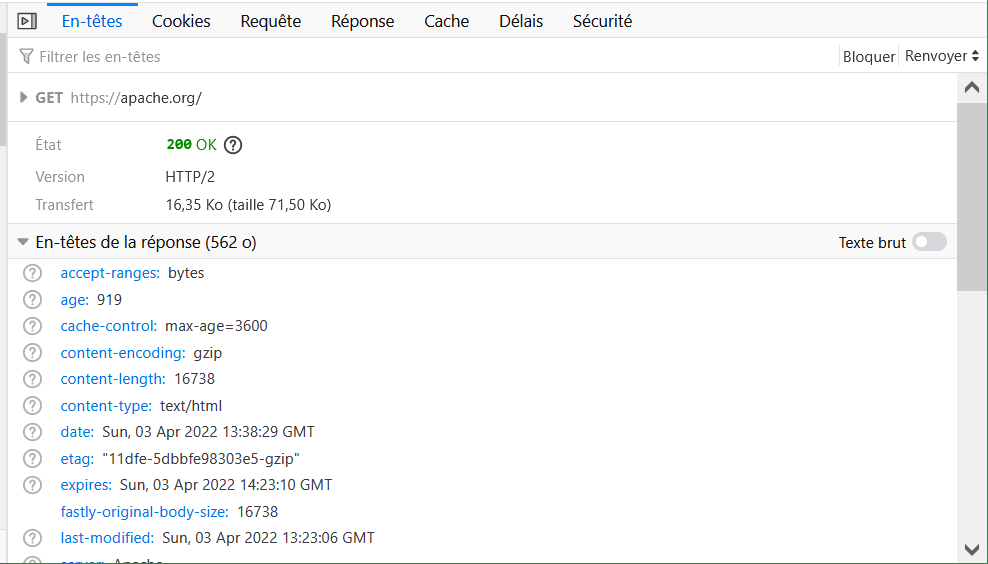Open the Requête tab
The height and width of the screenshot is (564, 988).
[271, 21]
